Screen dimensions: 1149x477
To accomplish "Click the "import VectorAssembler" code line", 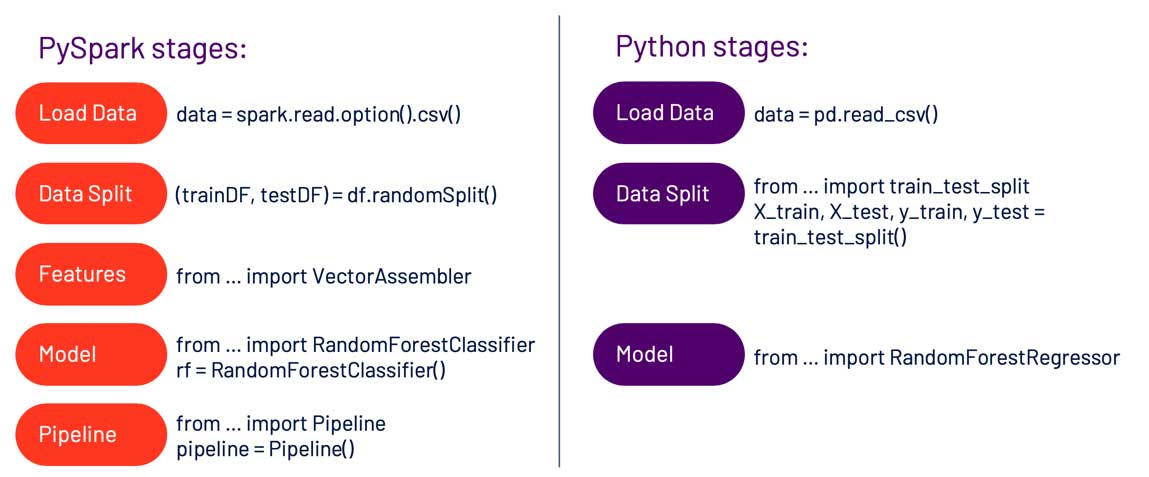I will [x=323, y=276].
